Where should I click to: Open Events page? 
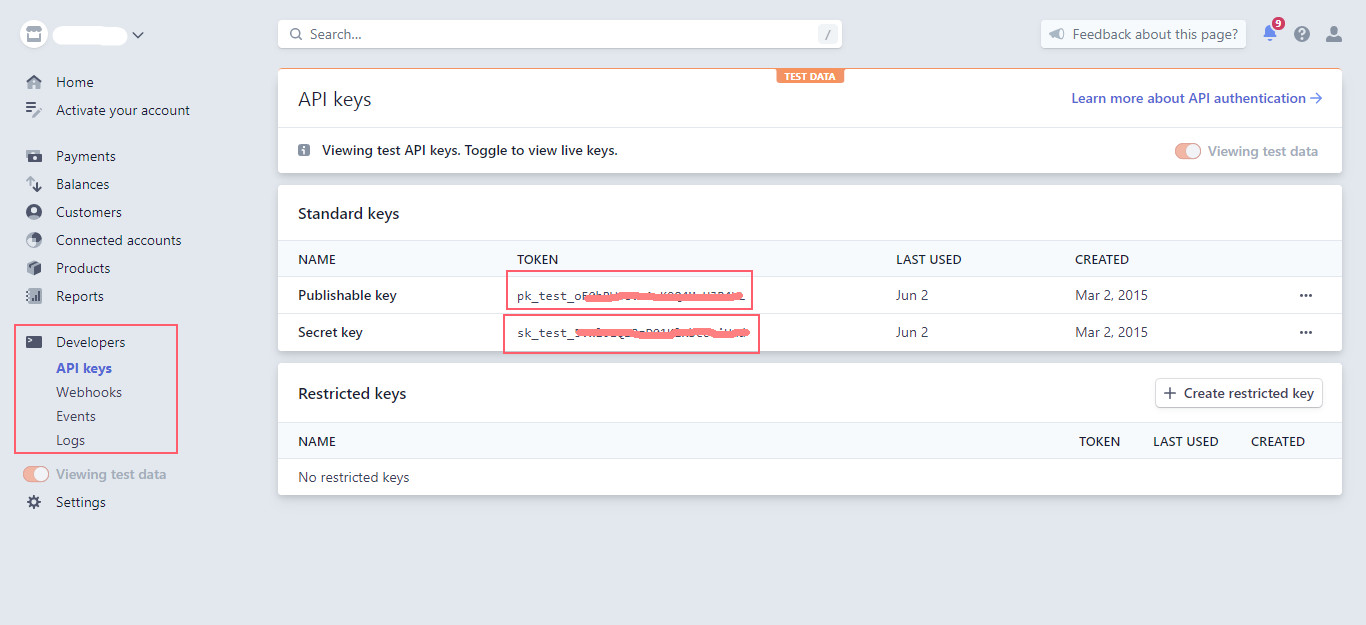[76, 416]
